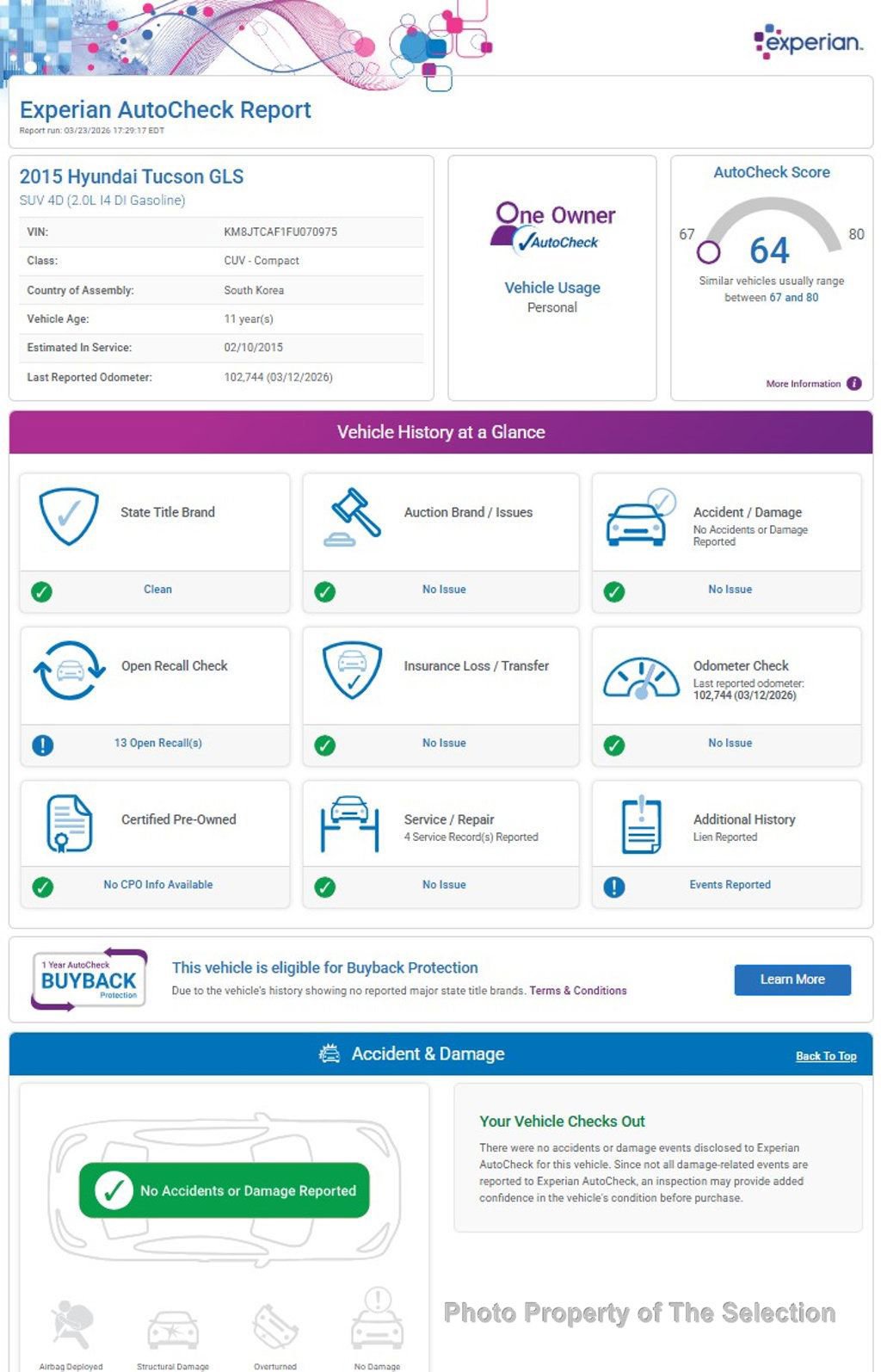The height and width of the screenshot is (1372, 881).
Task: Click the AutoCheck Score gauge marker
Action: coord(708,252)
